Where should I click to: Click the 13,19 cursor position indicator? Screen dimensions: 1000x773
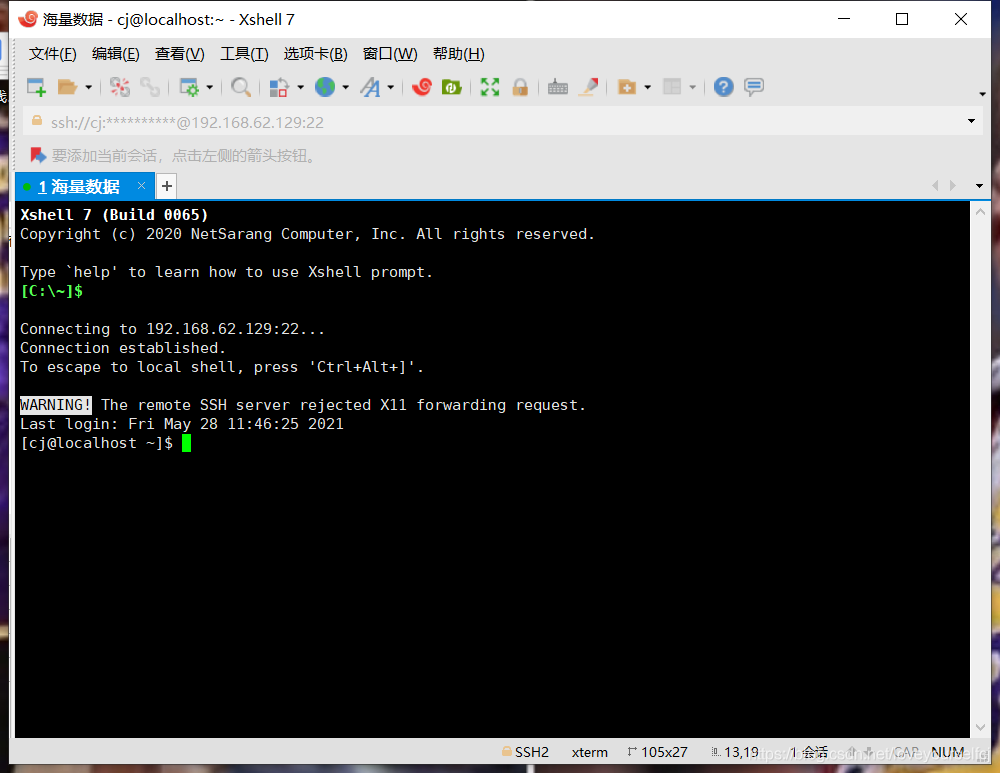[735, 752]
